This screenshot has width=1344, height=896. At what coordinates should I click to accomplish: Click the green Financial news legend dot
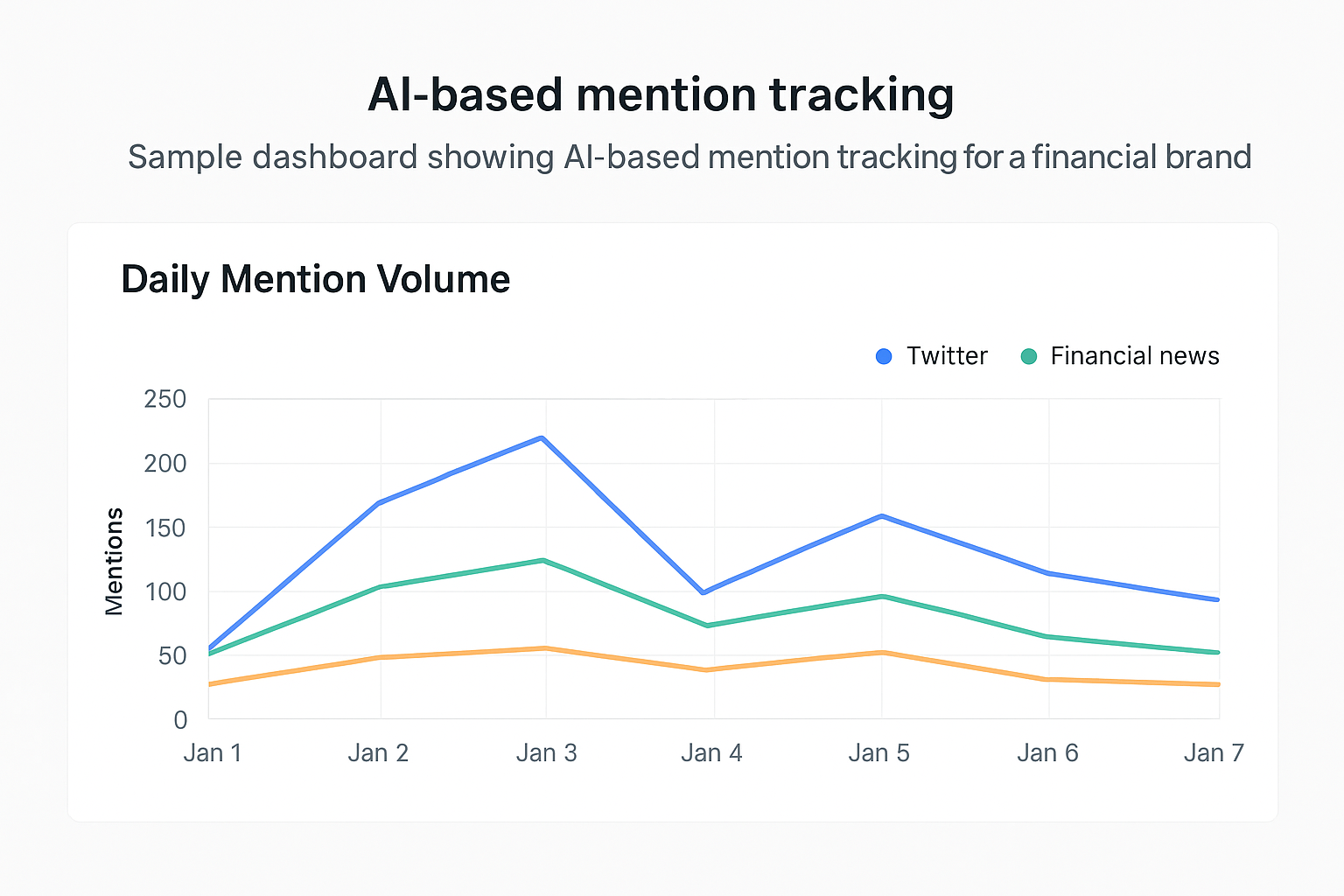pyautogui.click(x=1029, y=356)
